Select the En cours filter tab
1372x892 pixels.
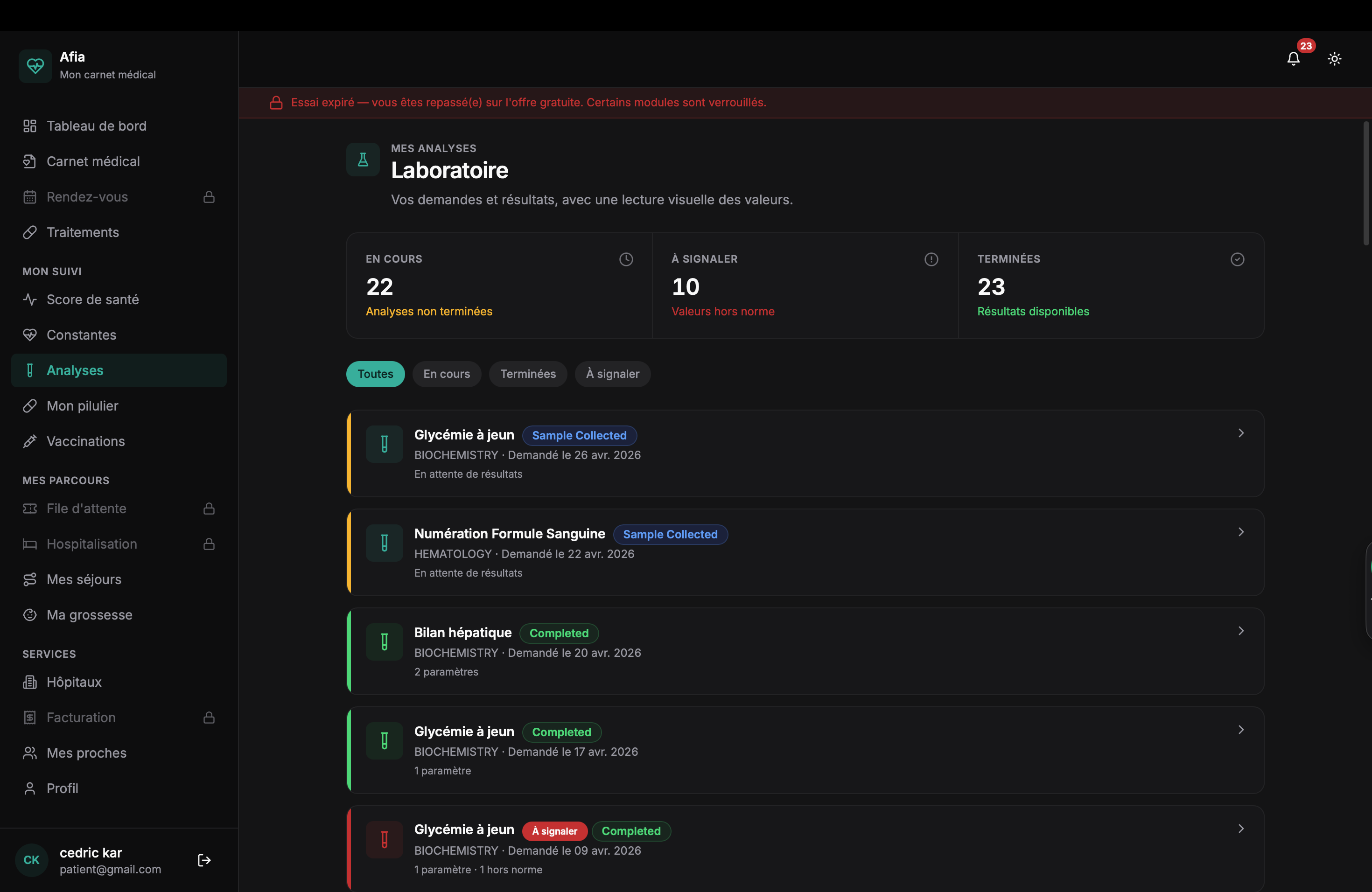pos(447,374)
